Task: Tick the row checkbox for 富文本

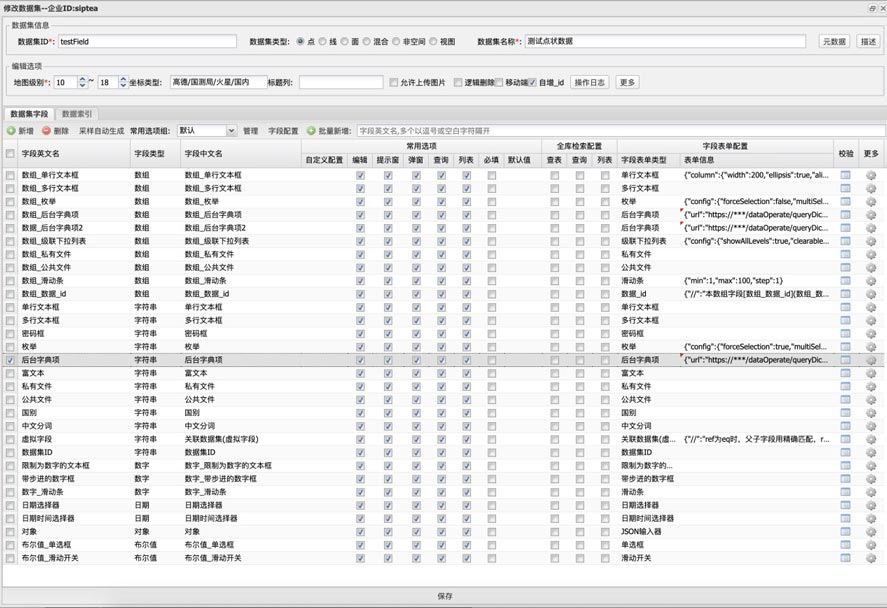Action: [x=10, y=373]
